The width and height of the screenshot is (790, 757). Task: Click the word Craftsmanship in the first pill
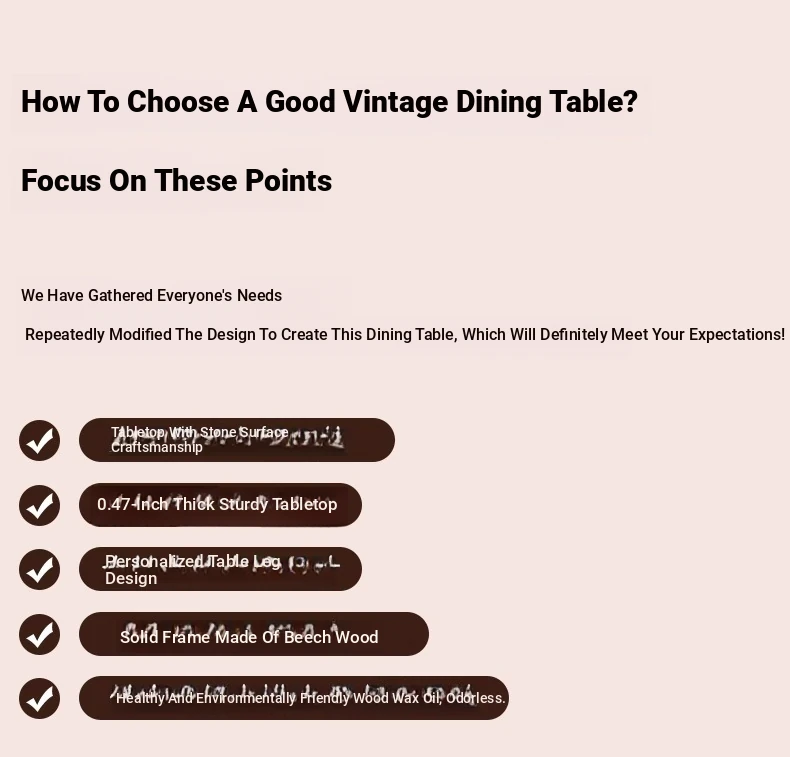tap(157, 447)
